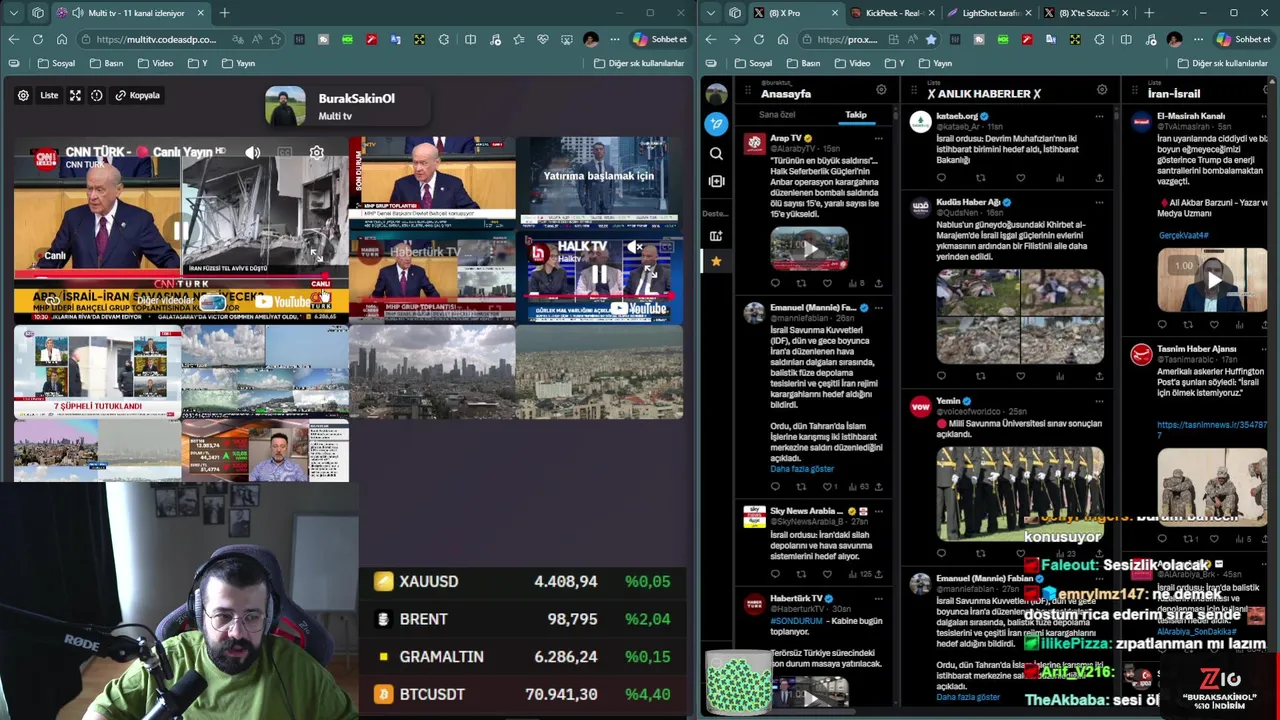1280x720 pixels.
Task: Open Anasayfa column settings gear
Action: (881, 90)
